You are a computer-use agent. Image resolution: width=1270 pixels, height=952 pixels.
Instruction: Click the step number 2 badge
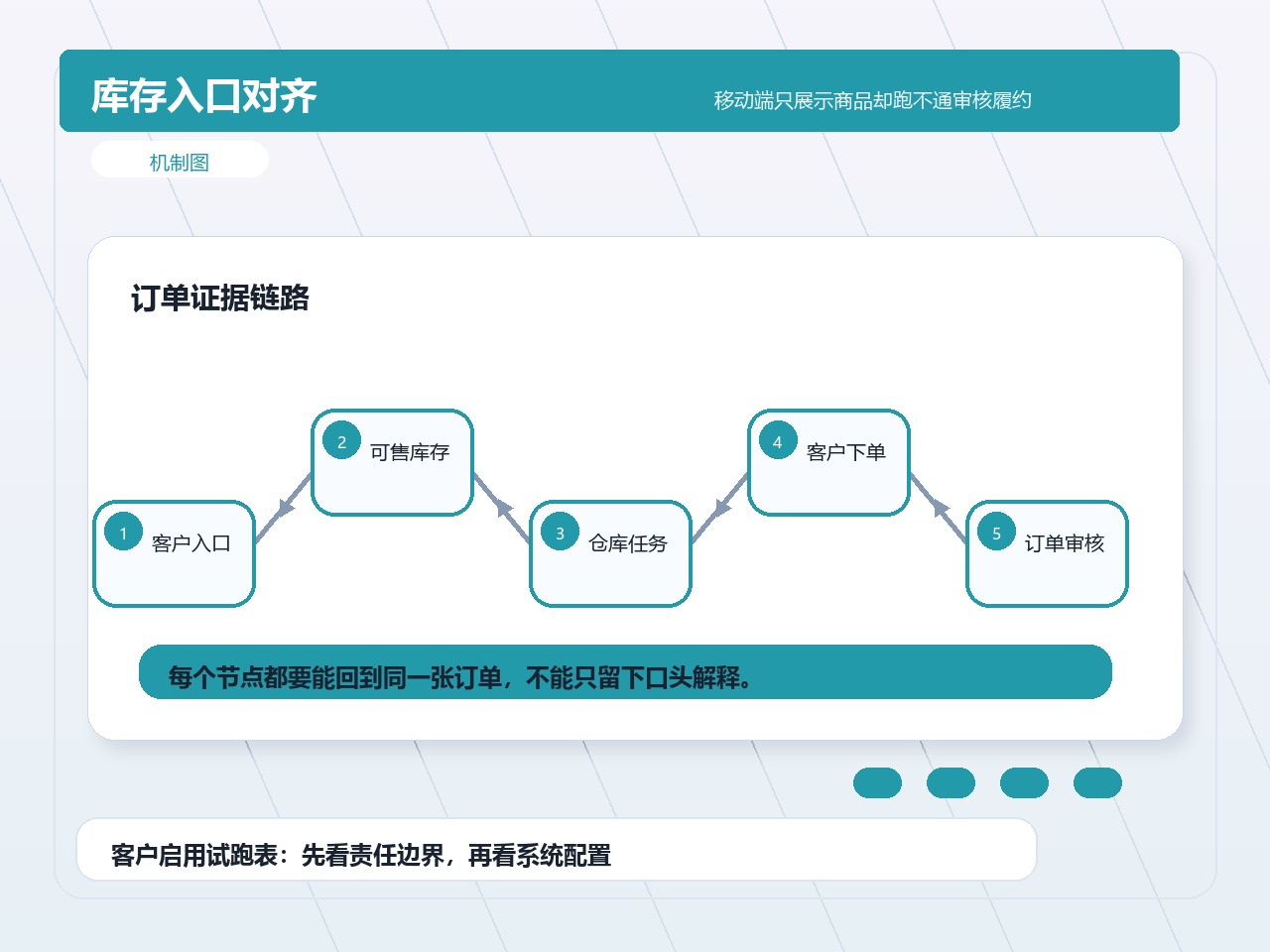[x=342, y=440]
